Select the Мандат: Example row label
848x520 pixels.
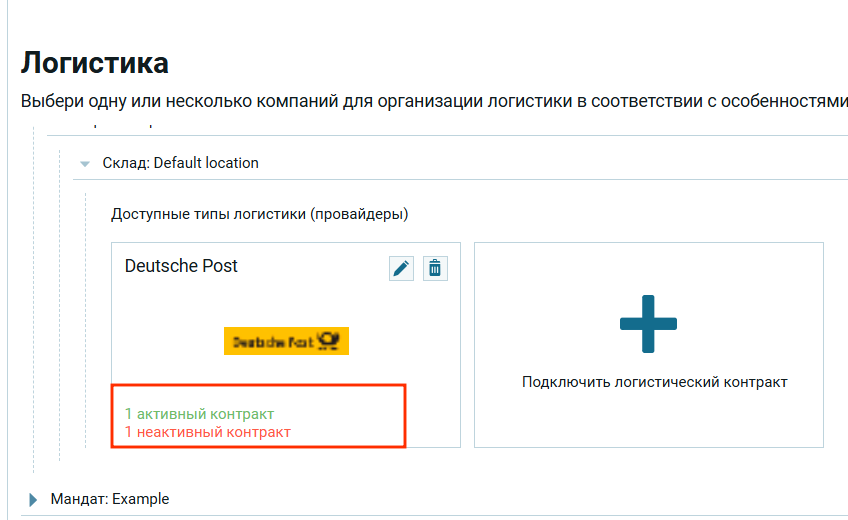point(110,499)
